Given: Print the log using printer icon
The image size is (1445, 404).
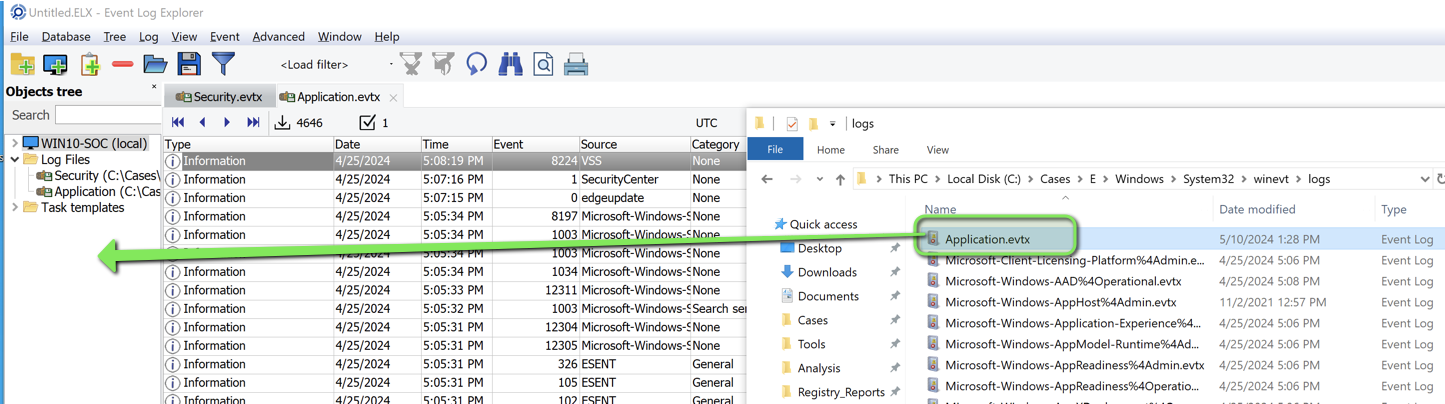Looking at the screenshot, I should click(576, 65).
